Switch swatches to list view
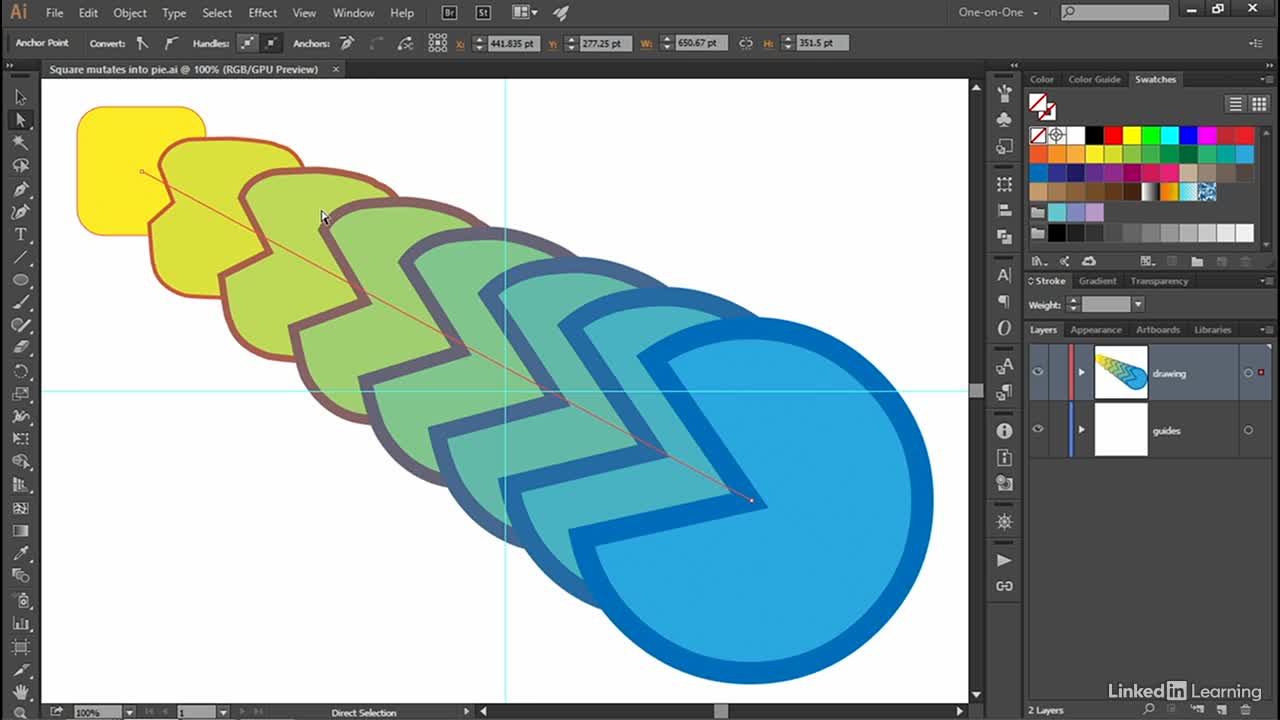Viewport: 1280px width, 720px height. click(1236, 104)
